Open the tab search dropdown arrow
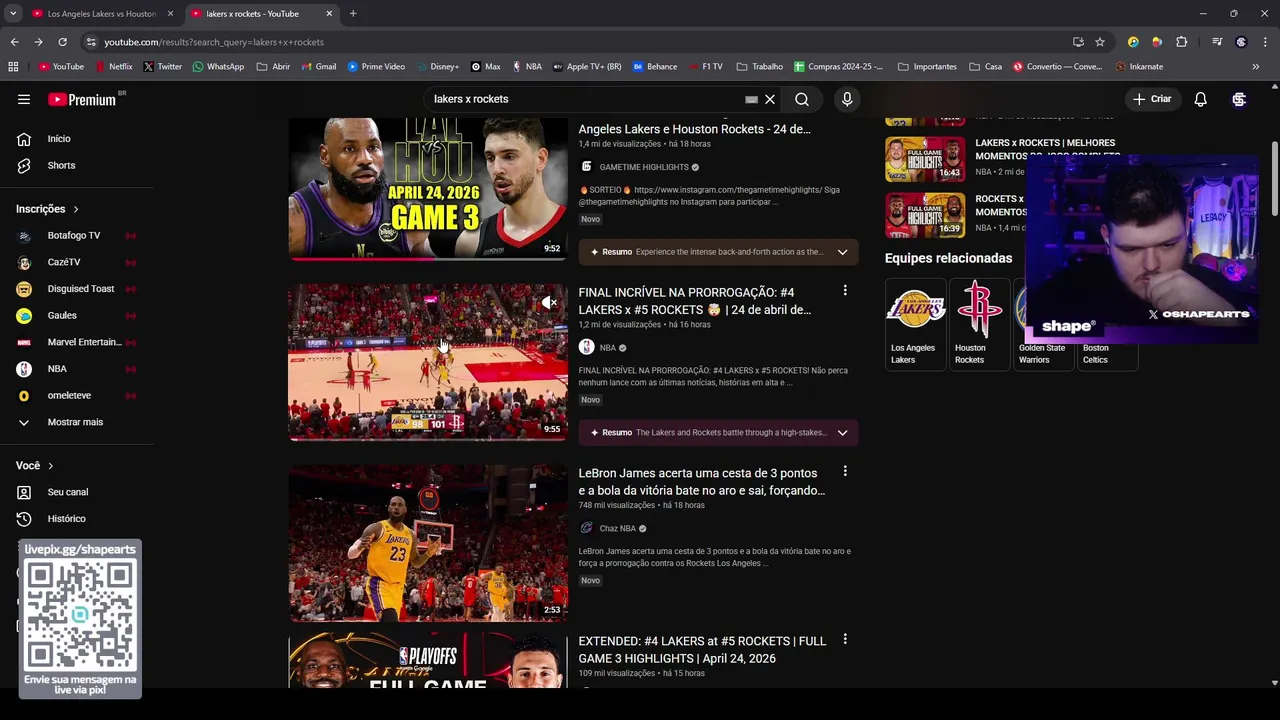The image size is (1280, 720). 13,14
